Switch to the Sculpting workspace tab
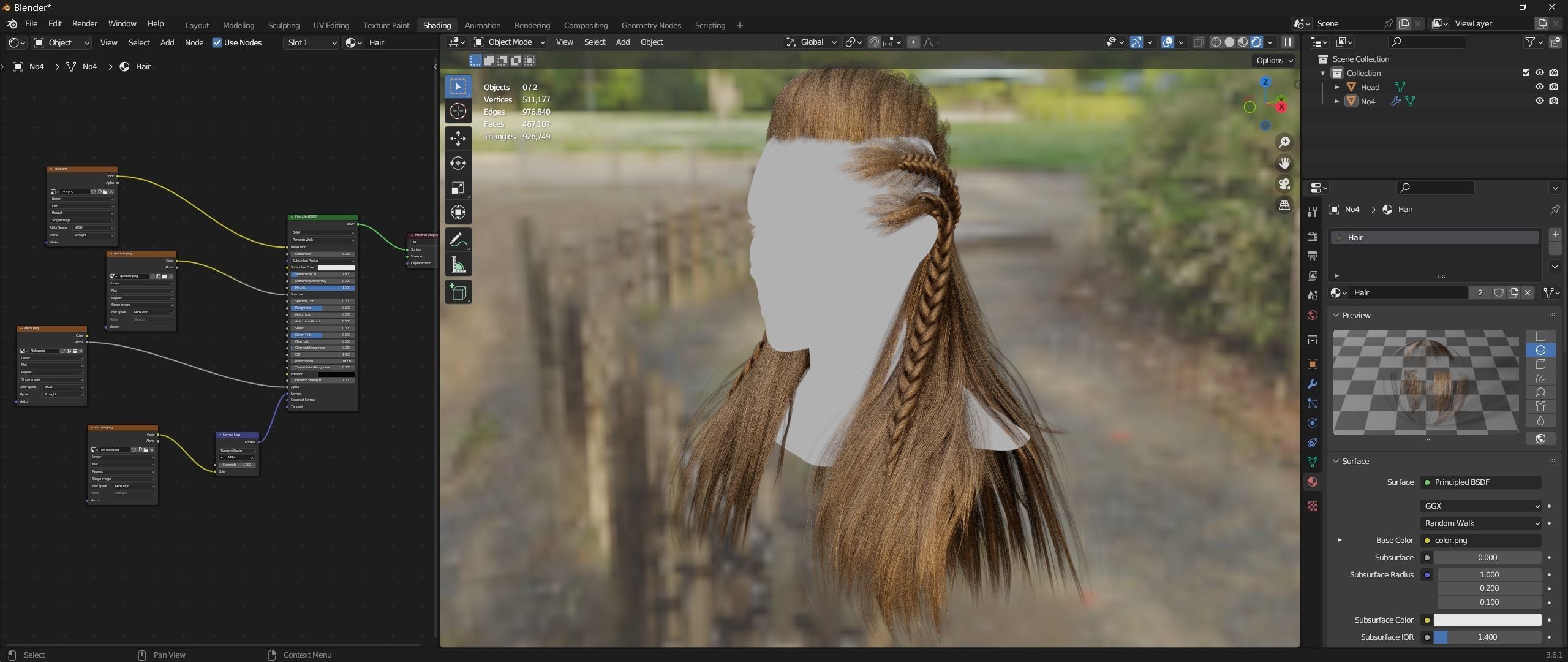The image size is (1568, 662). [284, 25]
